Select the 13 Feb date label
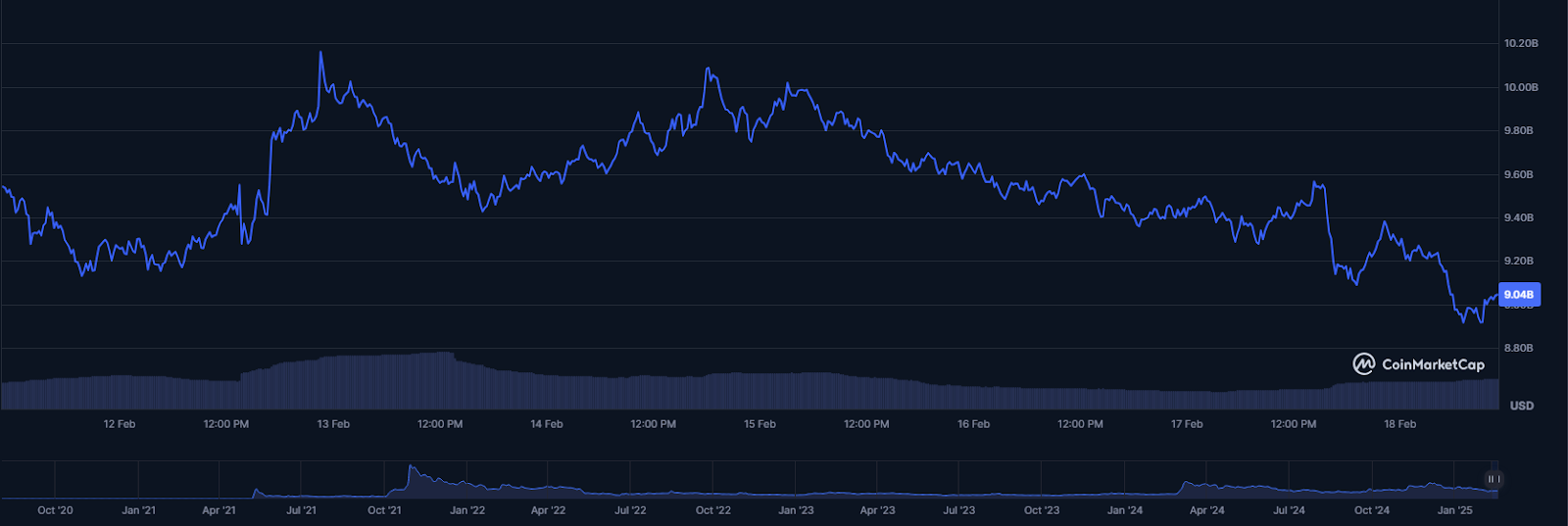The image size is (1568, 526). pyautogui.click(x=333, y=424)
